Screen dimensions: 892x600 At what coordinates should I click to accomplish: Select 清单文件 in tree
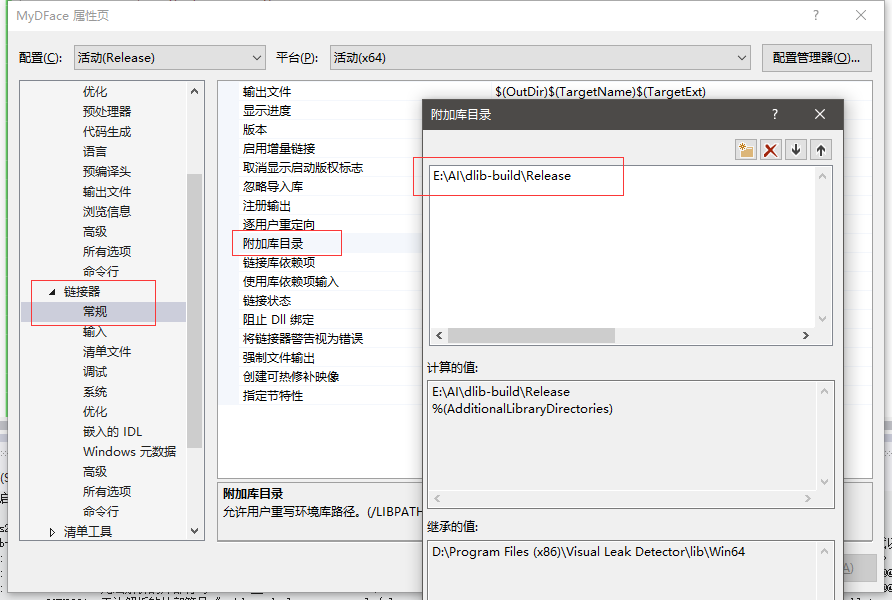pyautogui.click(x=107, y=351)
